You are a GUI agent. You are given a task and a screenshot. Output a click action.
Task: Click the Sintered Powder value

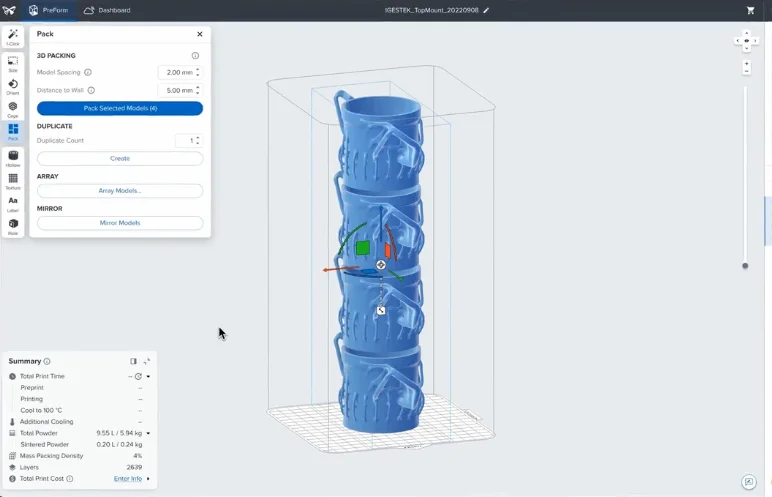119,445
